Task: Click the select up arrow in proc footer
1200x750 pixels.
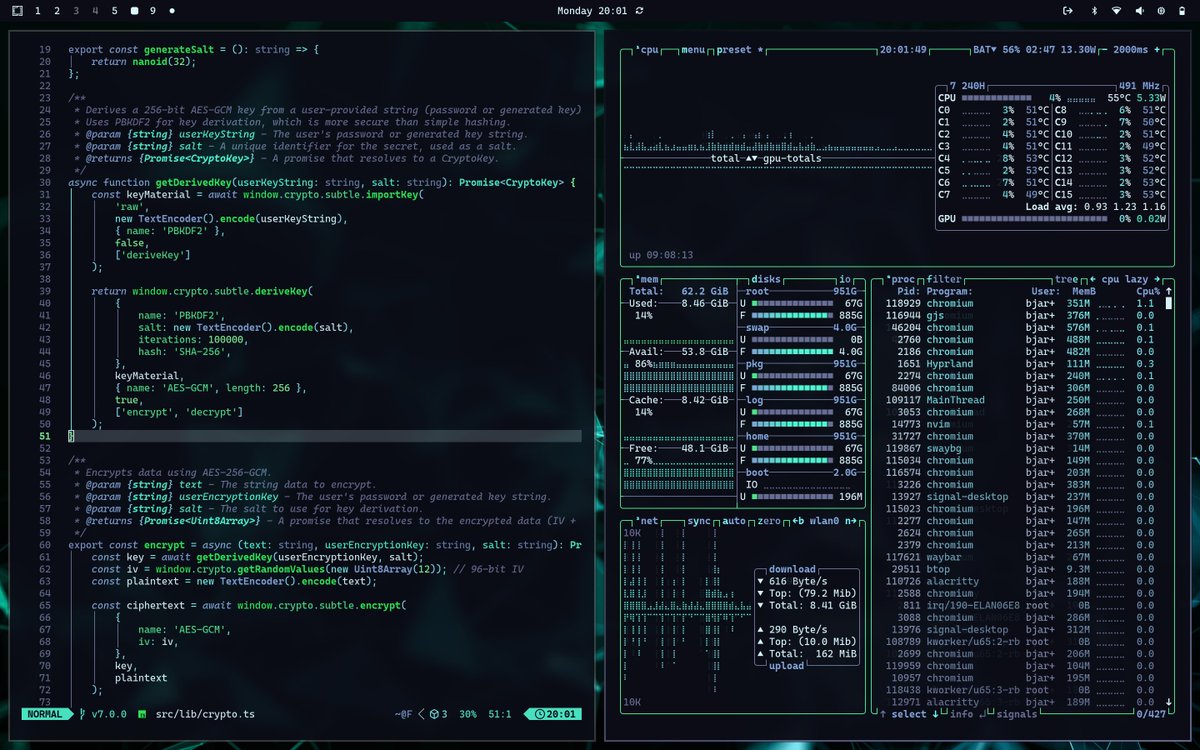Action: tap(882, 714)
